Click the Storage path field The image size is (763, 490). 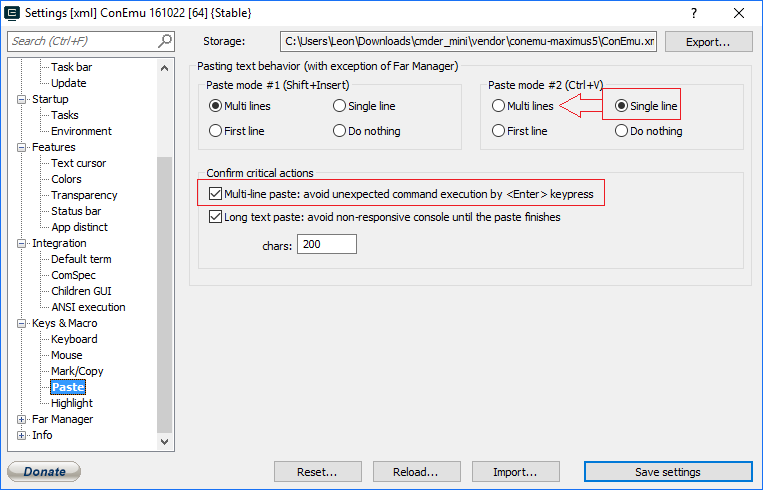(469, 41)
